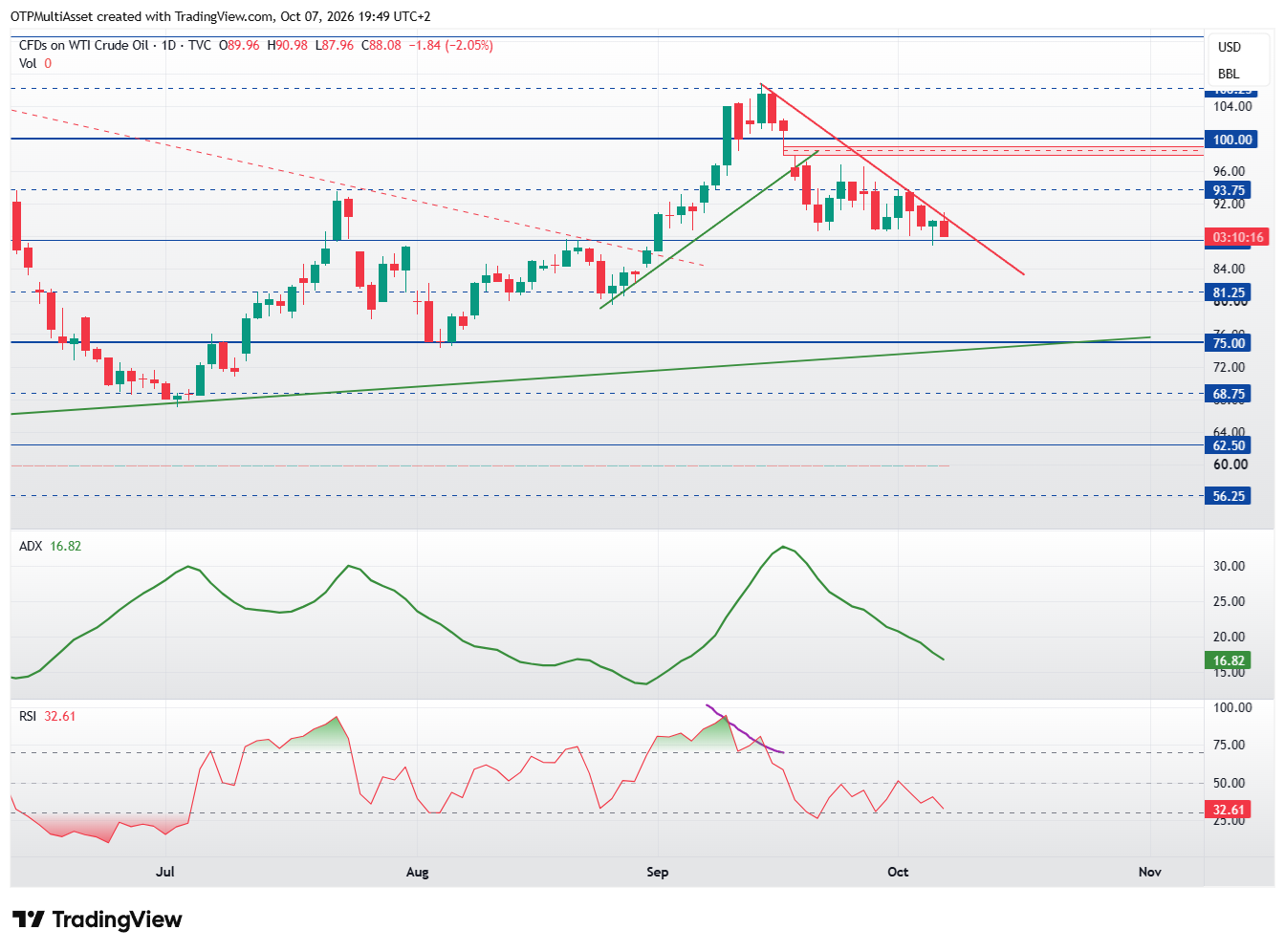Screen dimensions: 1285x952
Task: Click the 100.00 price level tag
Action: pyautogui.click(x=1231, y=140)
